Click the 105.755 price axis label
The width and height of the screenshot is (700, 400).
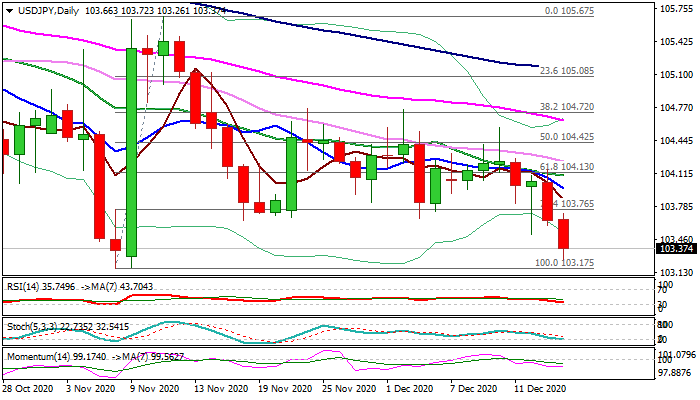678,10
